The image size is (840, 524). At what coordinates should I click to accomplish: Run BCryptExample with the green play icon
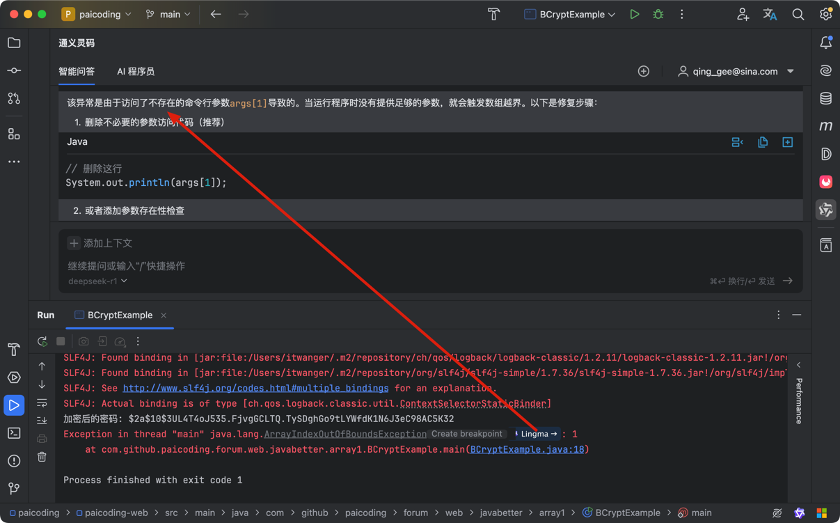[x=634, y=14]
